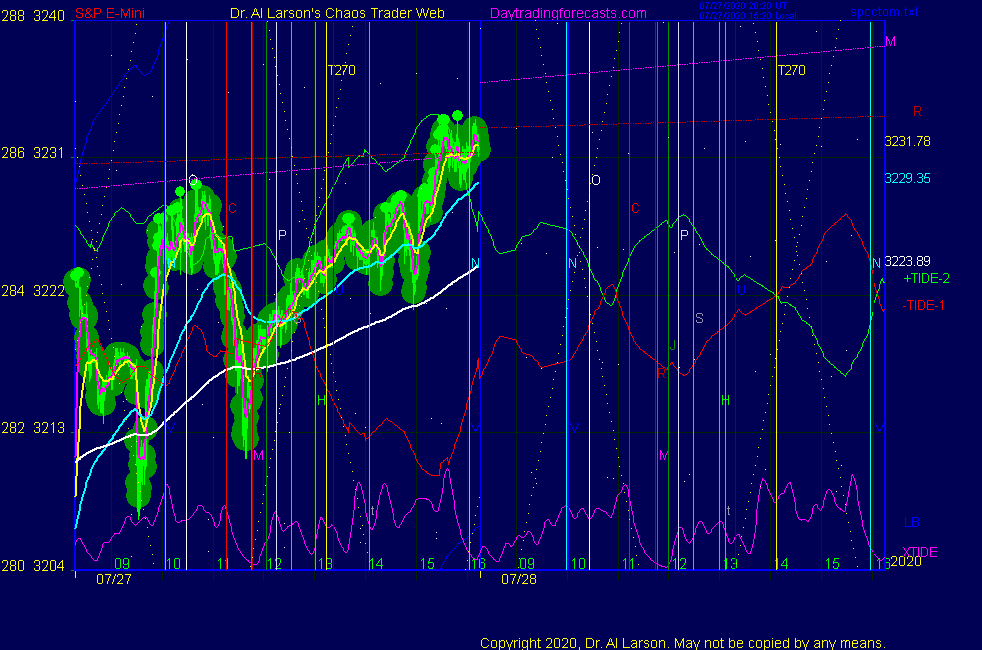Image resolution: width=982 pixels, height=650 pixels.
Task: Click the red "C" marker in the 07/27 session
Action: 232,209
